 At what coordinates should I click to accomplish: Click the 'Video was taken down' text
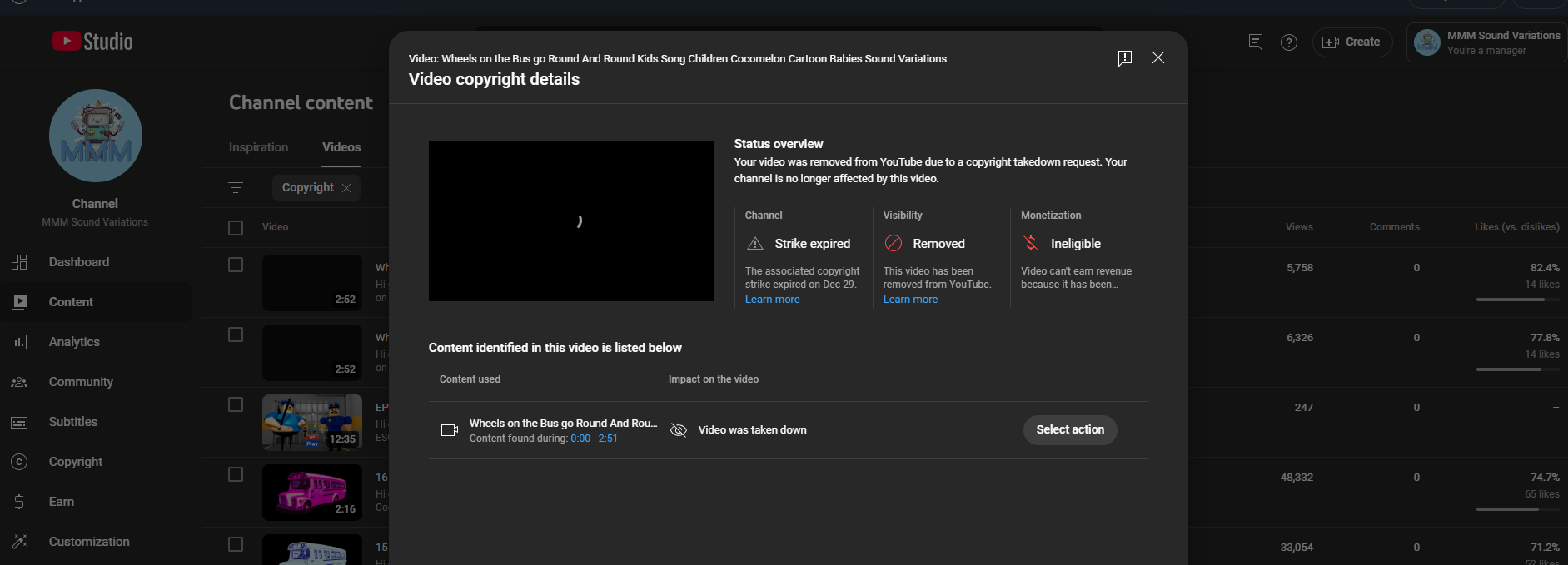pos(753,430)
